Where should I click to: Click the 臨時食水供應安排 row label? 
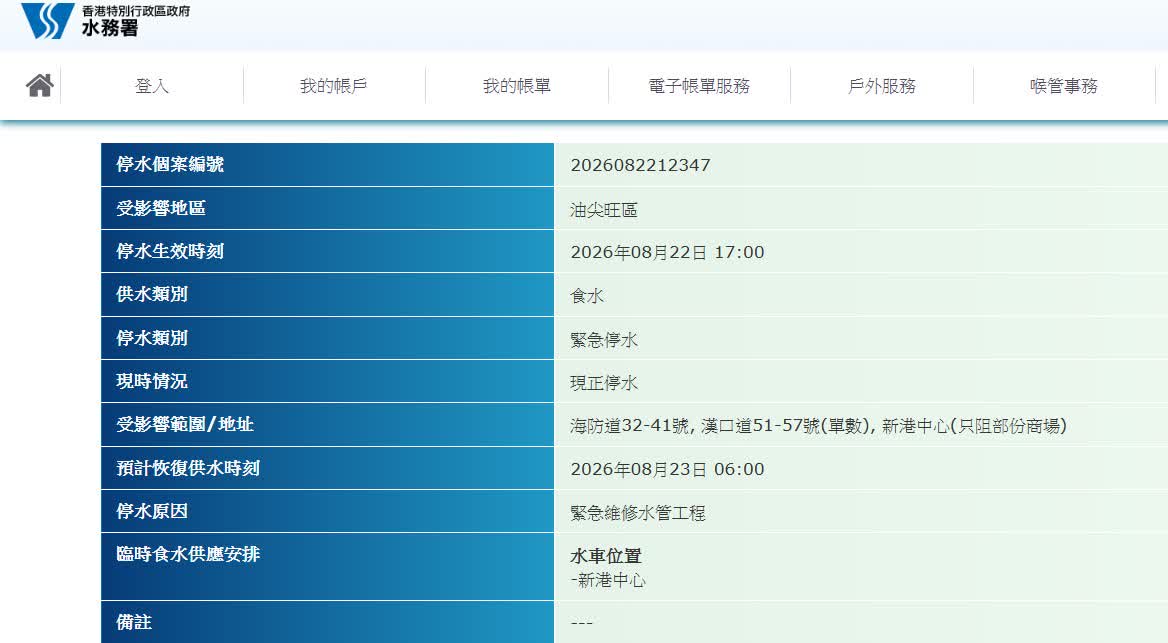click(188, 554)
